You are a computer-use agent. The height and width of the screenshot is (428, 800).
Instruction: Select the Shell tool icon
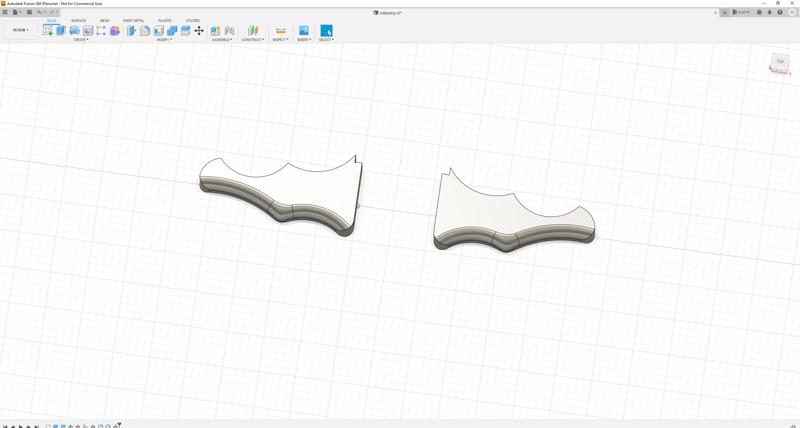coord(159,31)
